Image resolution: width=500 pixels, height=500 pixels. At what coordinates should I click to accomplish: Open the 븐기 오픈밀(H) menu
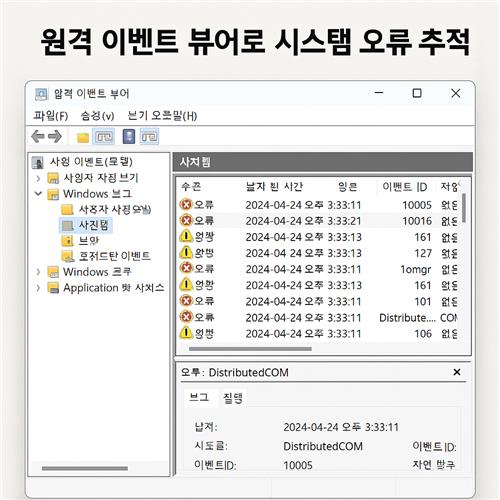162,116
